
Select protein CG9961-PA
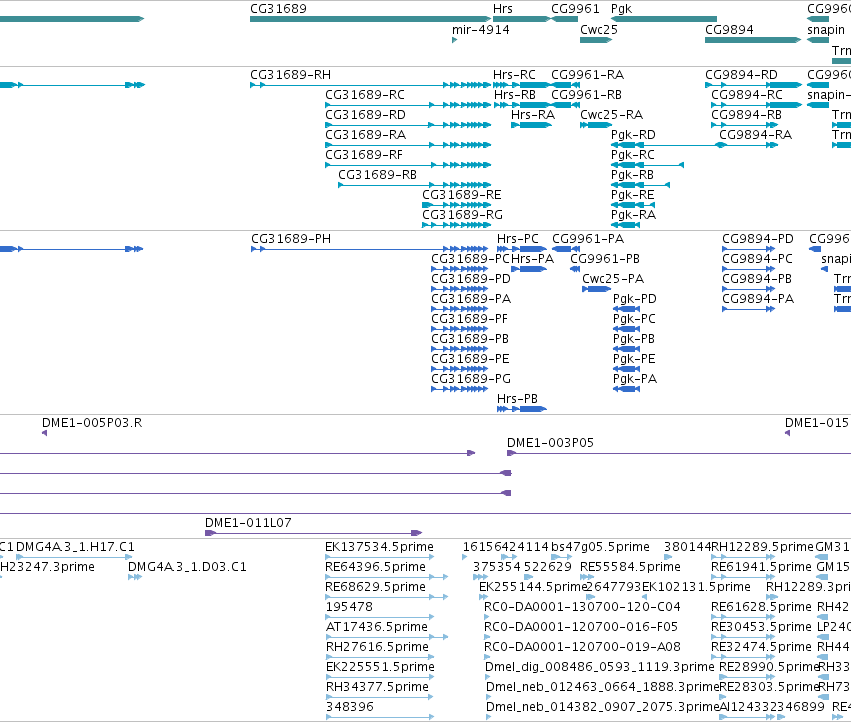pyautogui.click(x=588, y=239)
